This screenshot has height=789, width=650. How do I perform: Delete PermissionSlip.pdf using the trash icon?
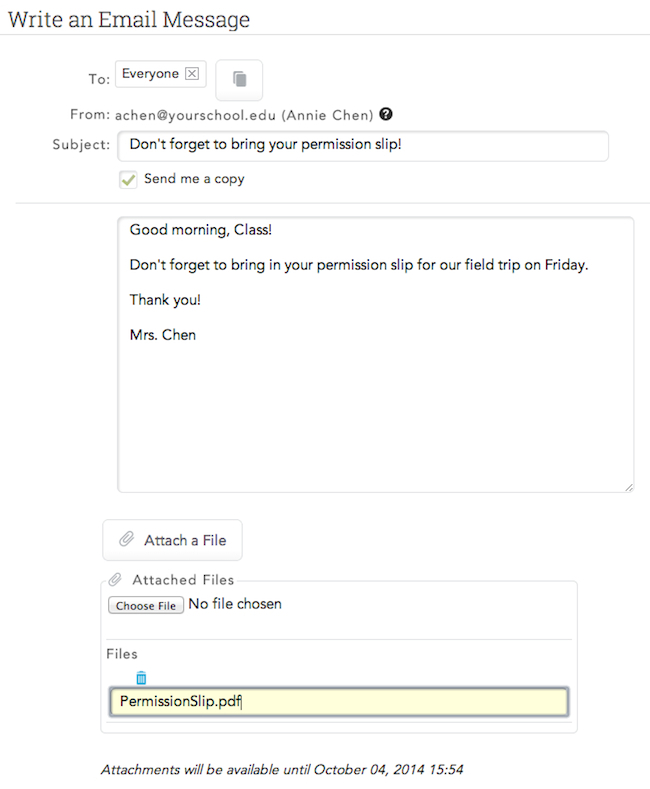(x=141, y=678)
